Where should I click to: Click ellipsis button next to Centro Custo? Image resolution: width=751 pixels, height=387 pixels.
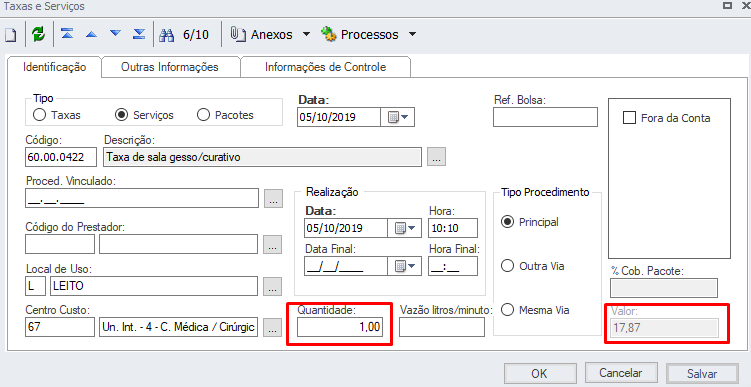273,328
